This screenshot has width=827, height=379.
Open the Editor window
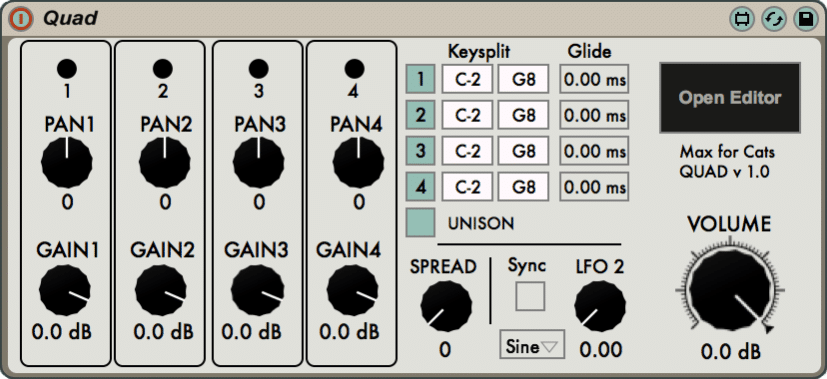tap(730, 98)
